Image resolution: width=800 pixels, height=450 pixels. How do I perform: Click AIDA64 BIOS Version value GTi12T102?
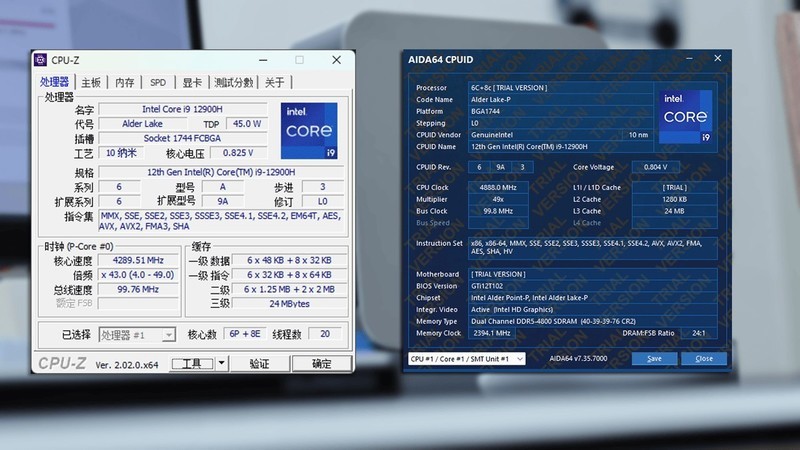point(593,286)
